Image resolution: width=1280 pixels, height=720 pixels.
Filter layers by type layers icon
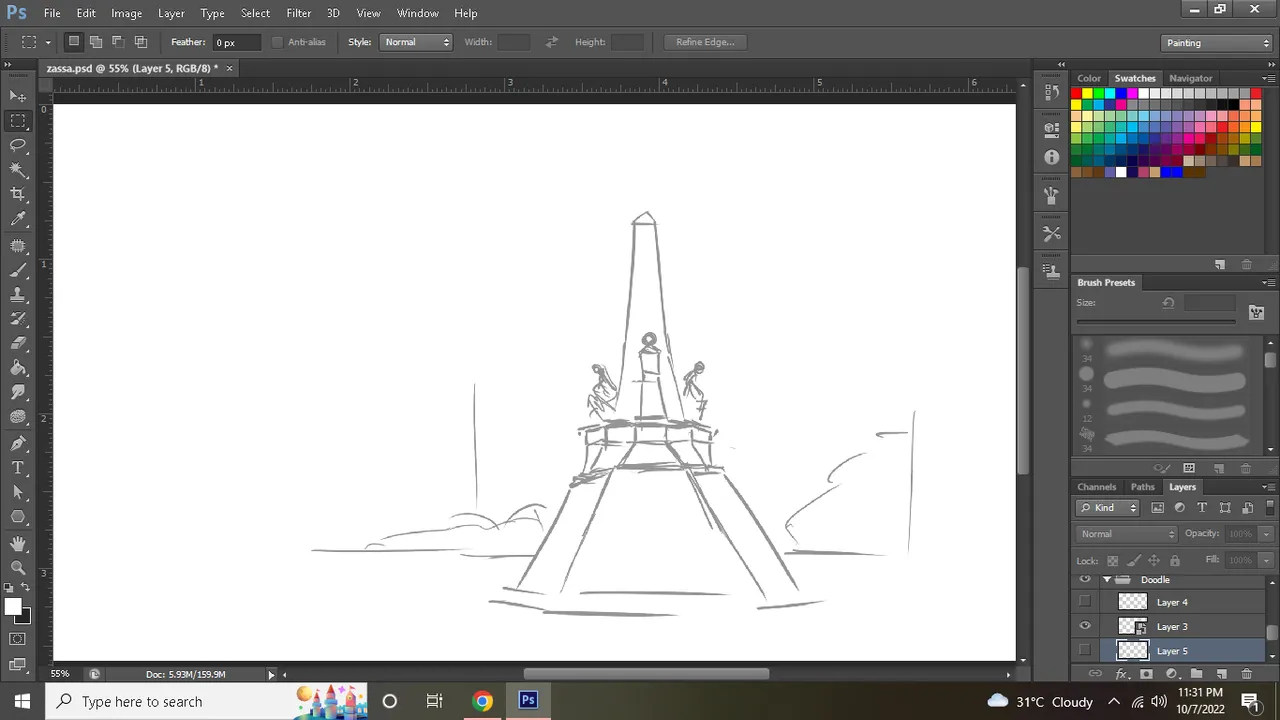[1202, 508]
